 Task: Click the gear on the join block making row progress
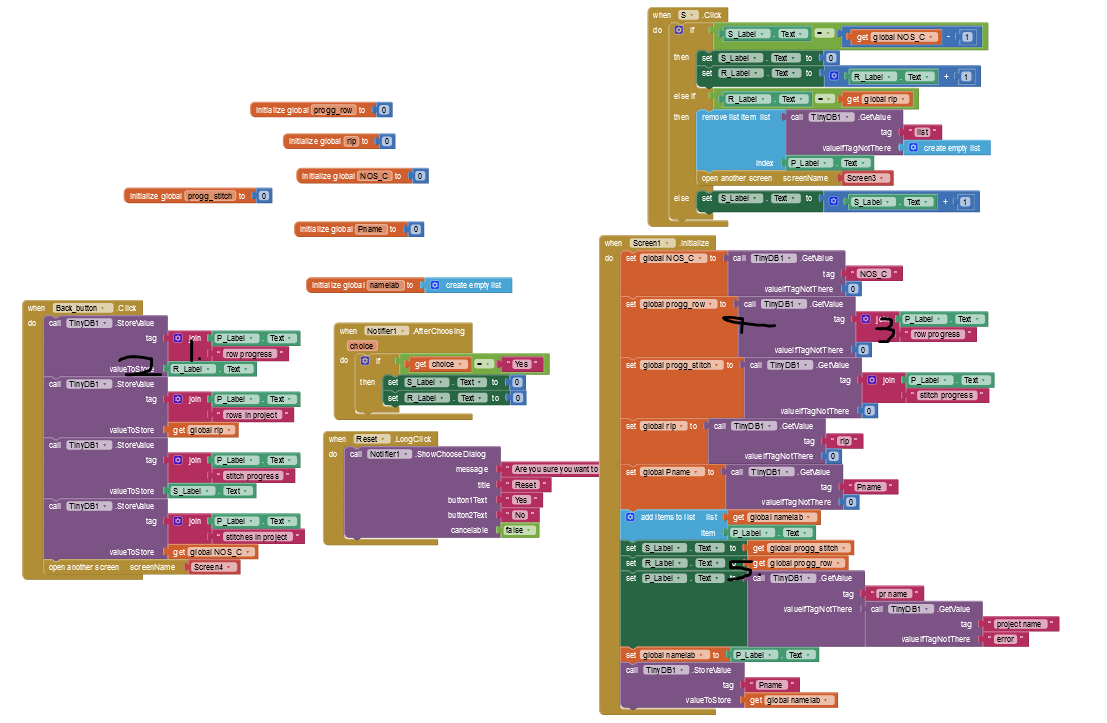pos(177,338)
